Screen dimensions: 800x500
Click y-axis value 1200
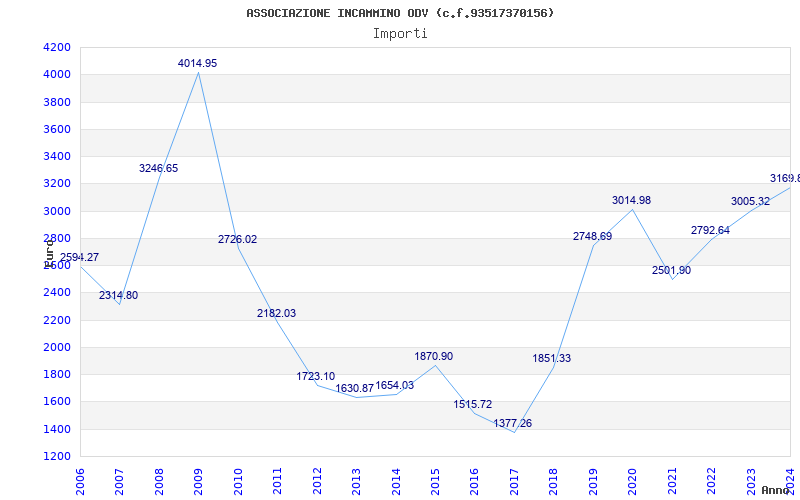(x=57, y=456)
